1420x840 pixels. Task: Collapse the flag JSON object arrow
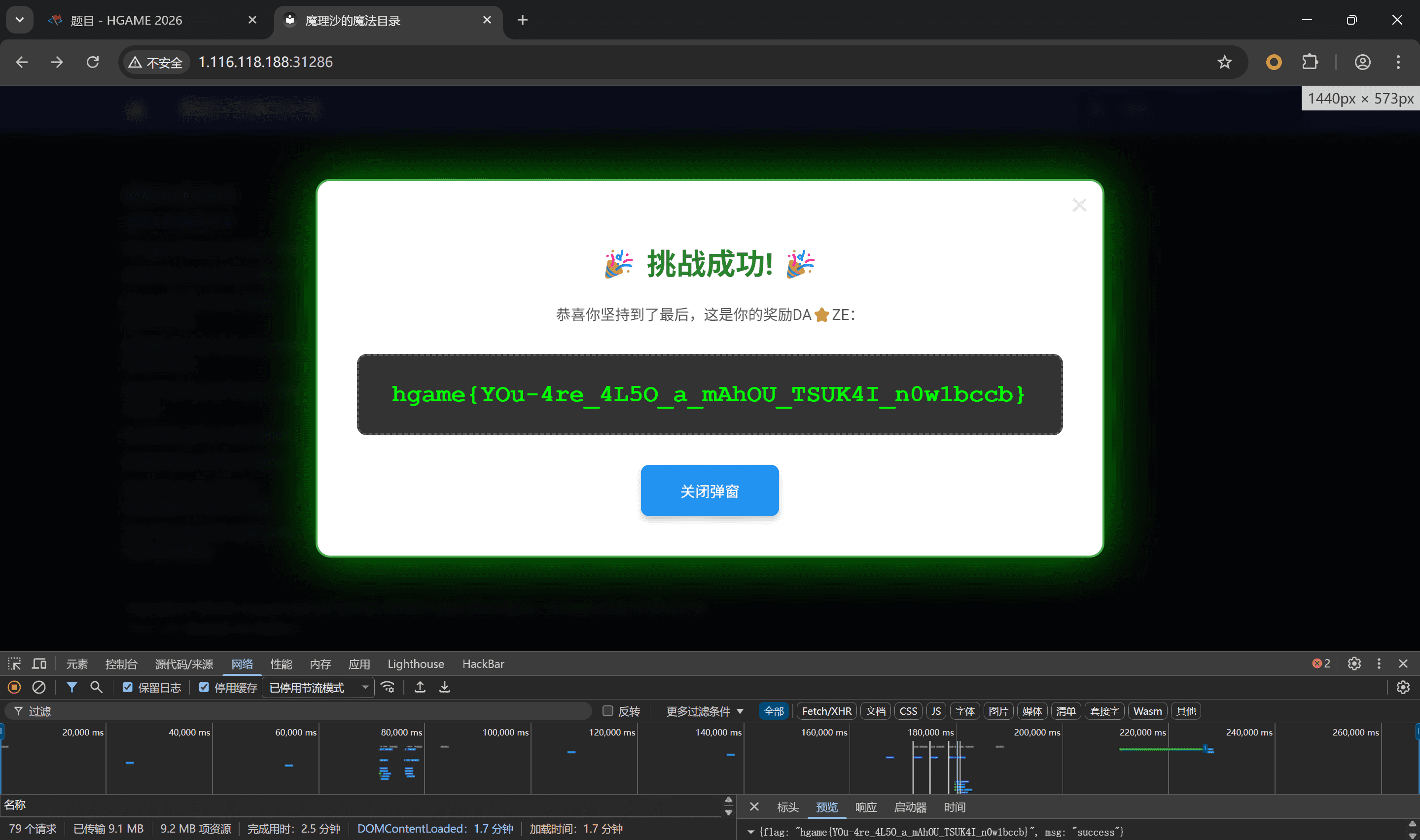(x=750, y=832)
